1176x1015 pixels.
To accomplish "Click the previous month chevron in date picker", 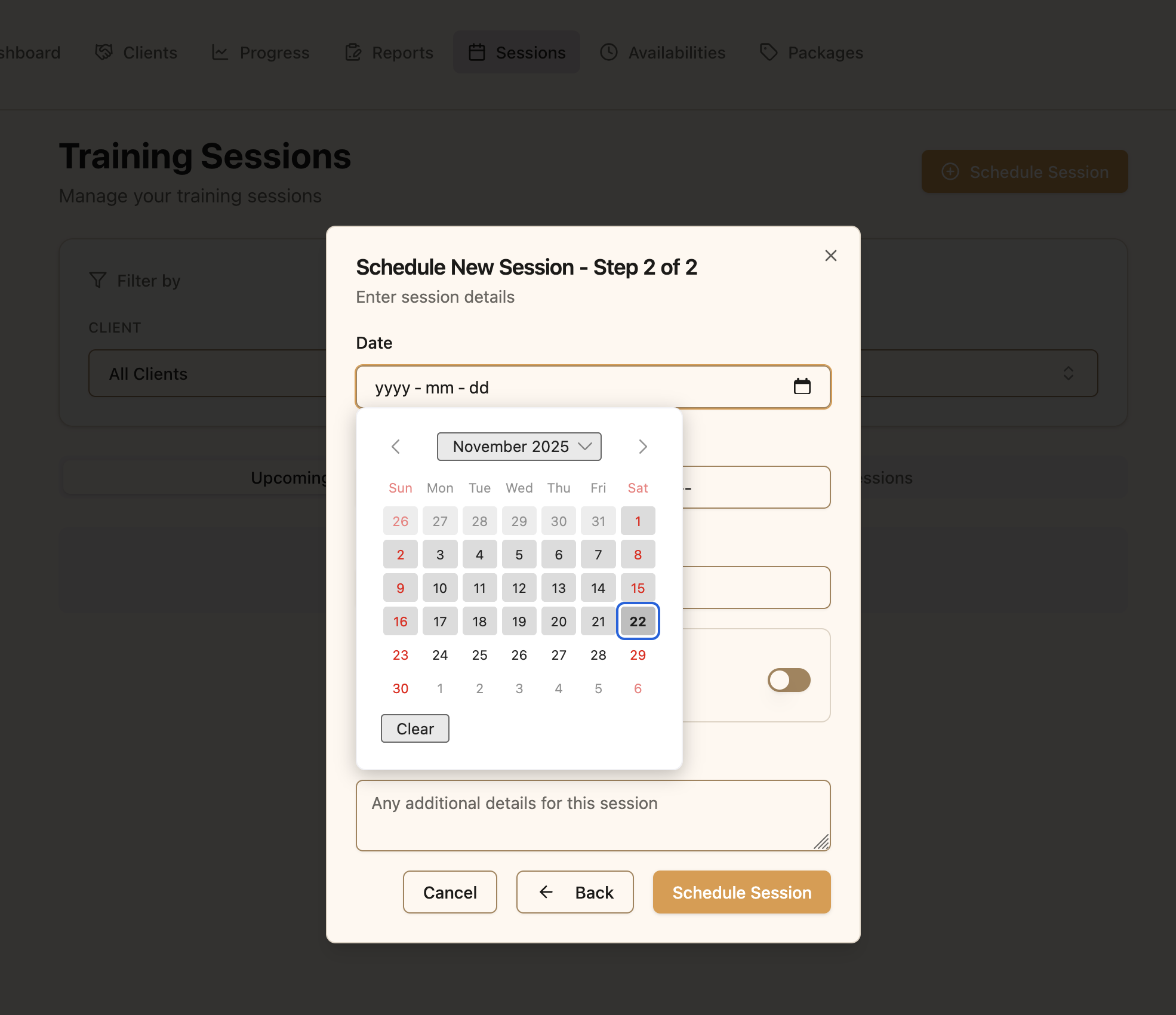I will pos(396,446).
